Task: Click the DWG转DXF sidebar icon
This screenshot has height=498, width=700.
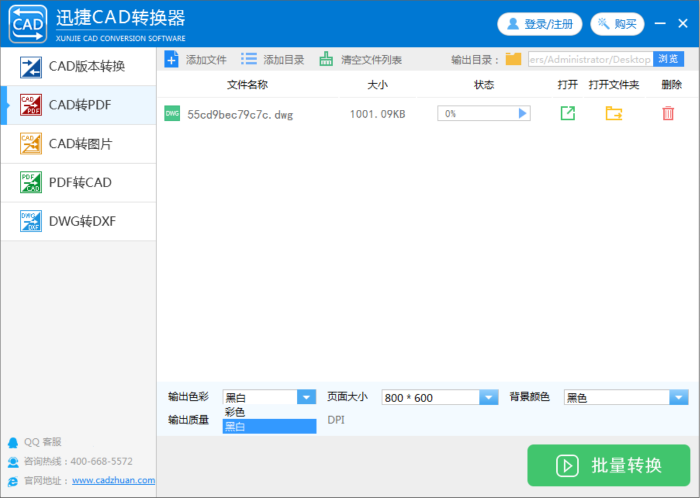Action: coord(31,221)
